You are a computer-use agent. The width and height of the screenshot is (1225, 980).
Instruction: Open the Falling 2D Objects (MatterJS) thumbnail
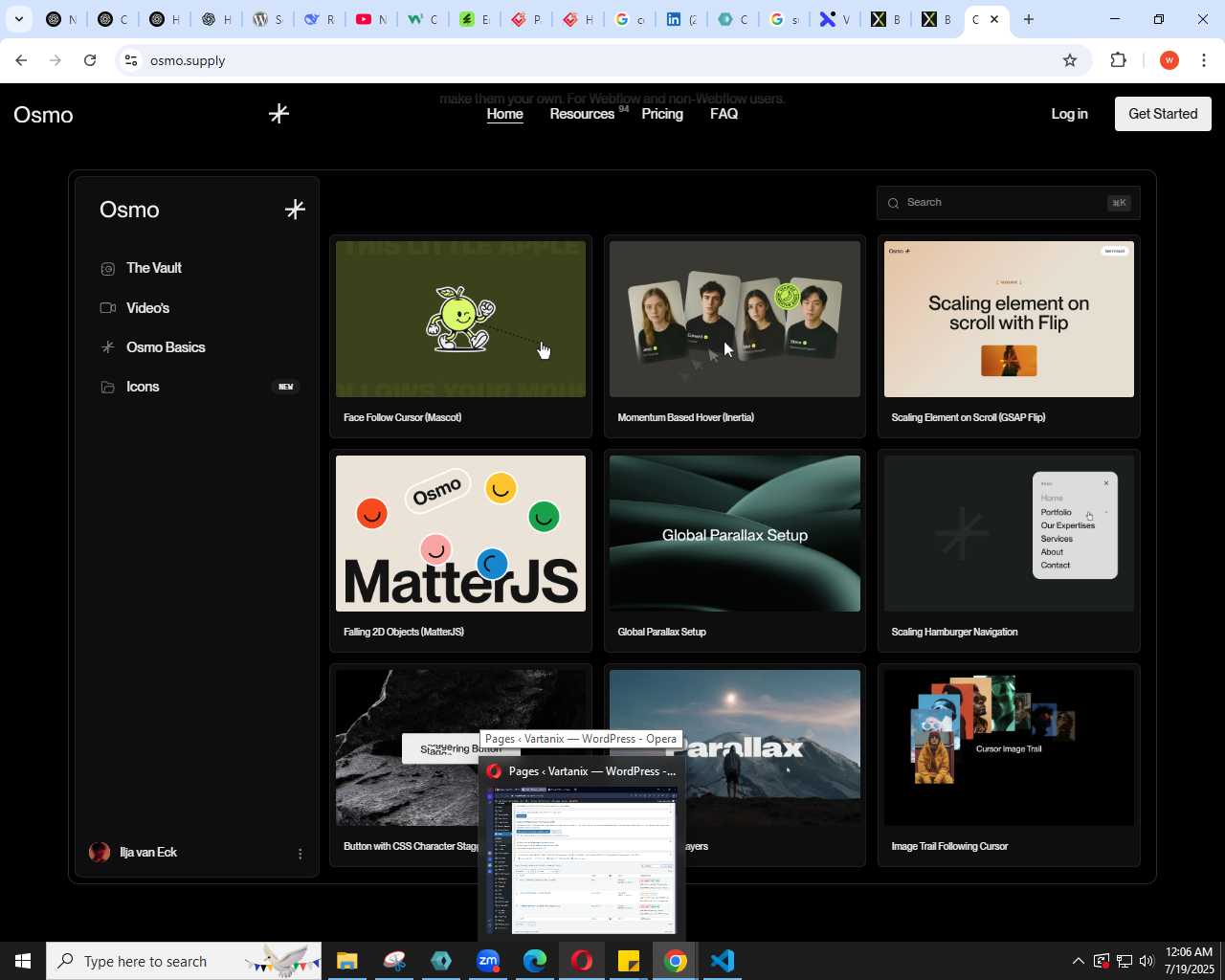pos(460,533)
